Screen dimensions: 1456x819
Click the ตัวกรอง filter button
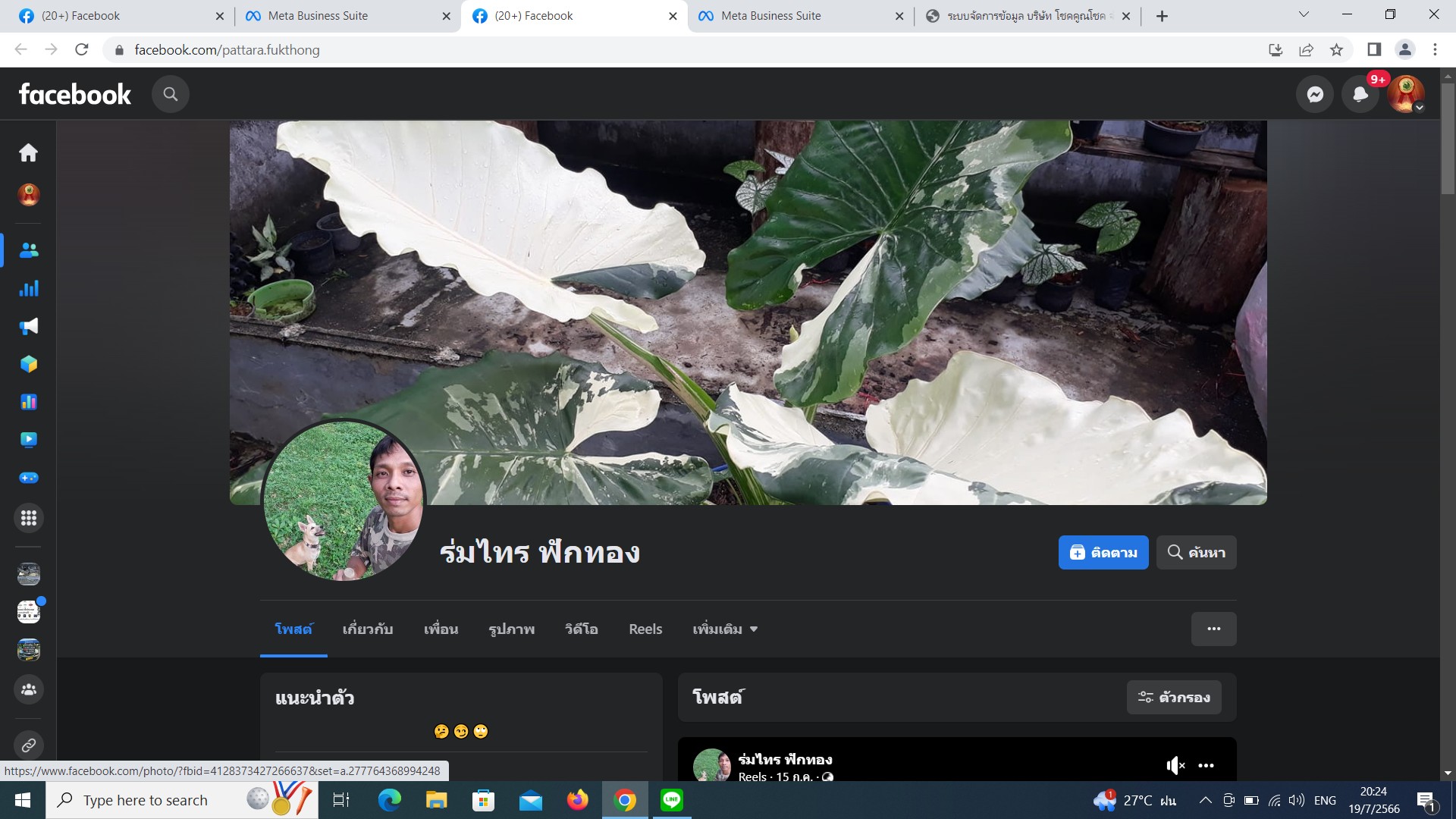[1173, 697]
